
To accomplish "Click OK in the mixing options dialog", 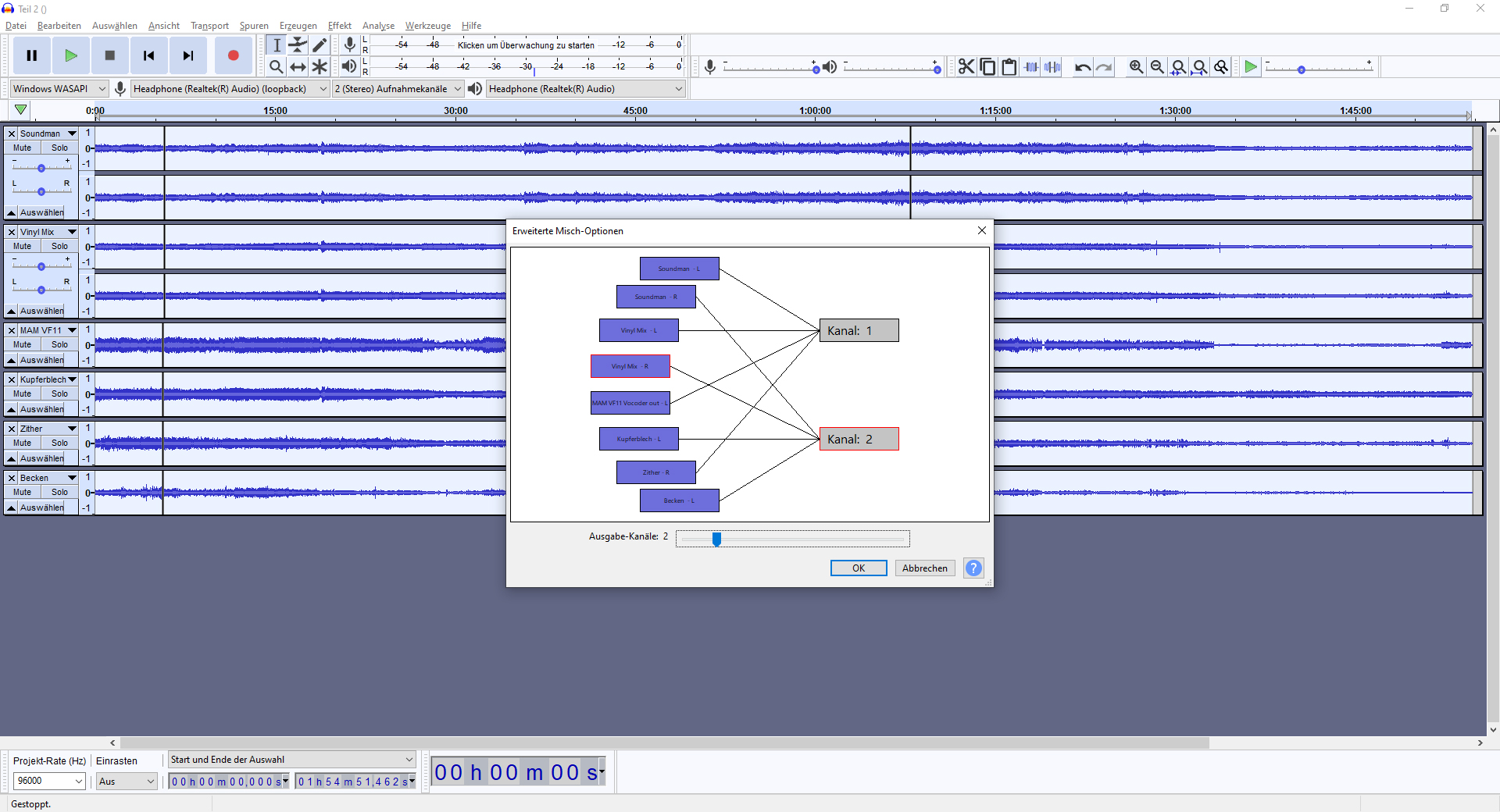I will click(858, 568).
